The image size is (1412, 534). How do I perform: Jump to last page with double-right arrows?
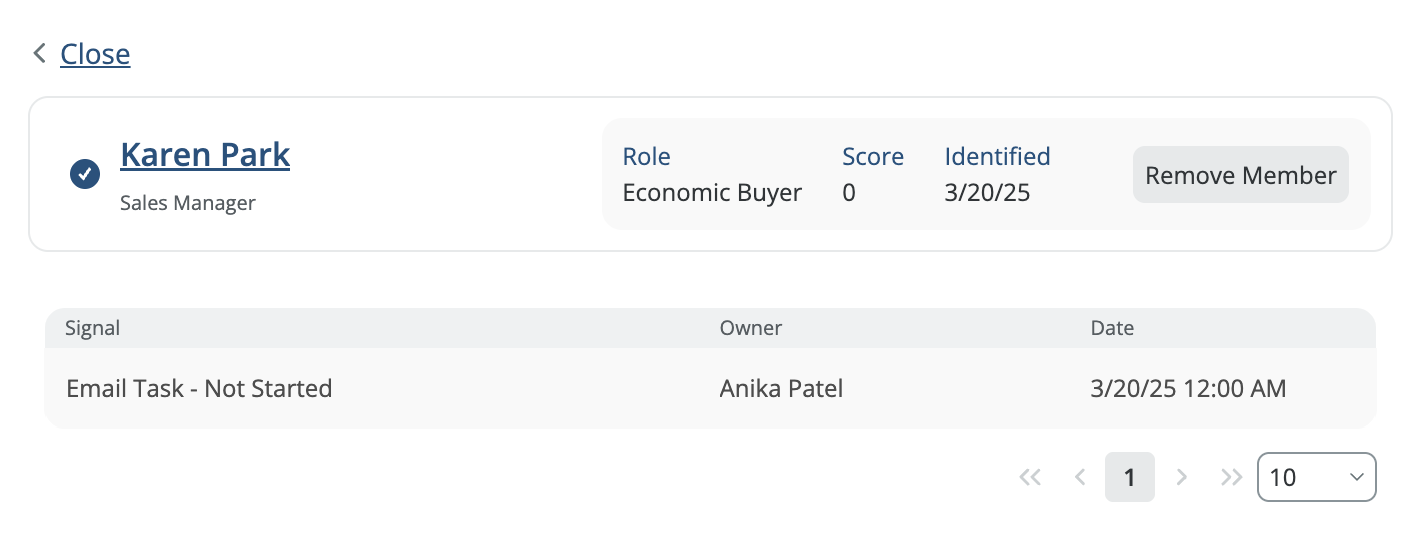pos(1232,477)
